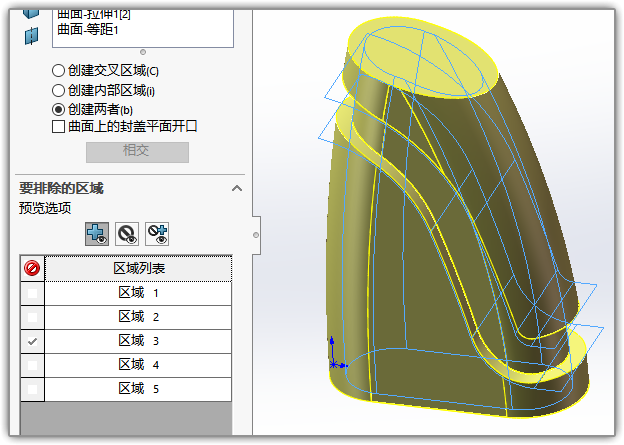The image size is (624, 445).
Task: Click the selection list resize handle dot
Action: (143, 52)
